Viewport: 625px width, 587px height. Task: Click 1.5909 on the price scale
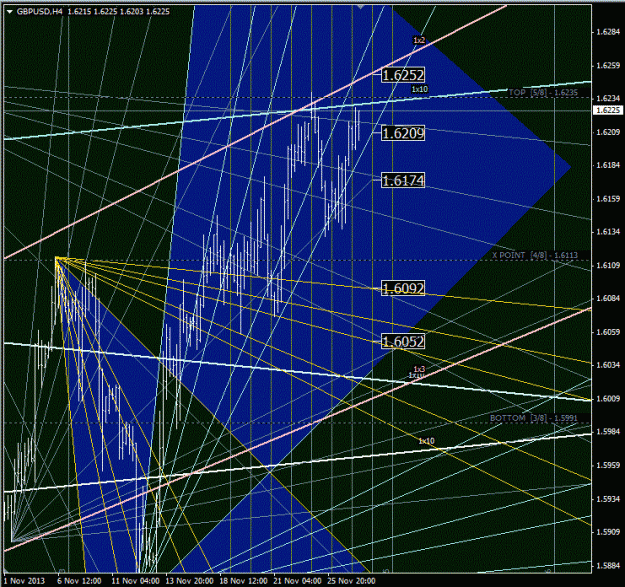[x=608, y=532]
